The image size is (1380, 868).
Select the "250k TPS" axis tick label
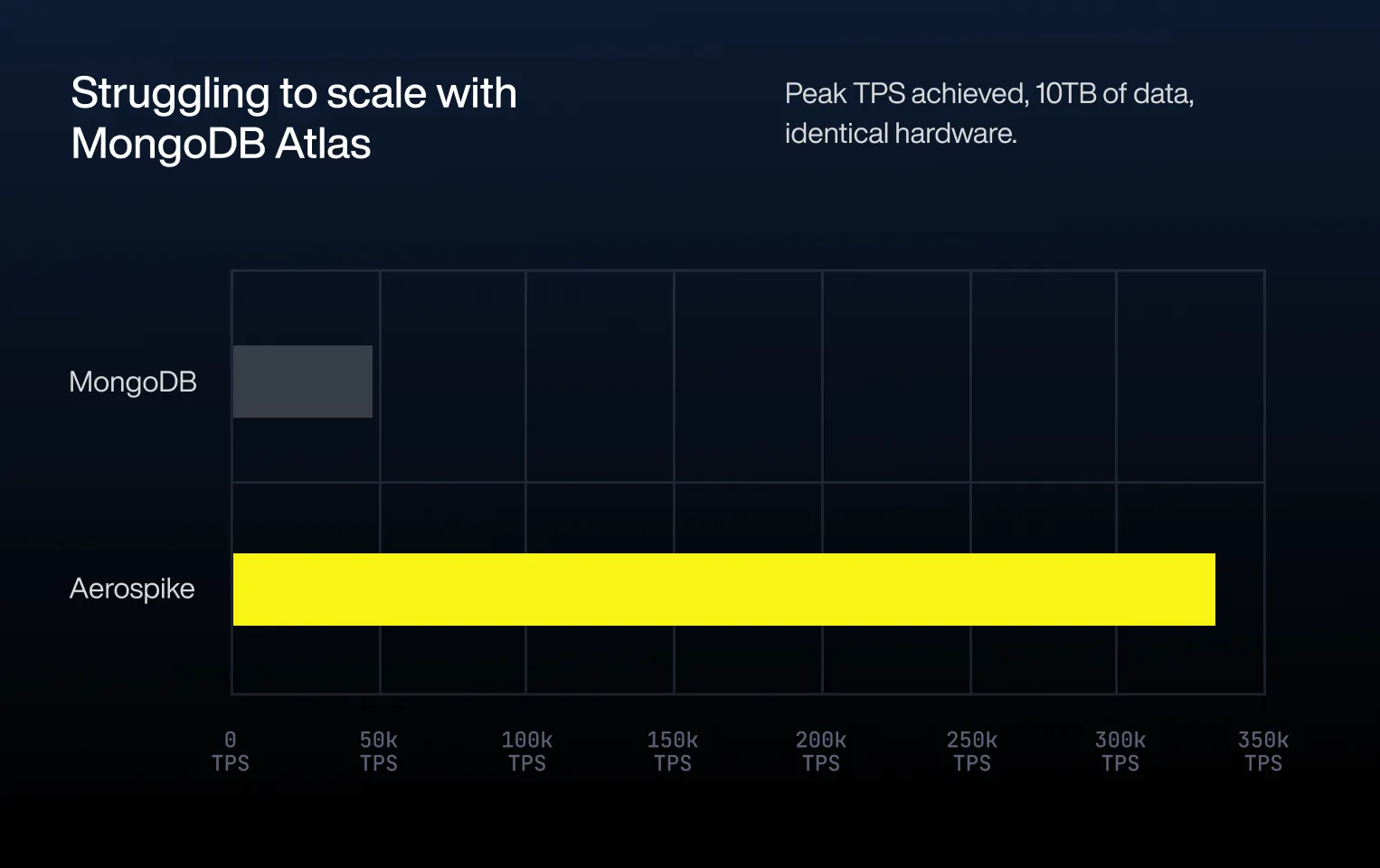971,751
